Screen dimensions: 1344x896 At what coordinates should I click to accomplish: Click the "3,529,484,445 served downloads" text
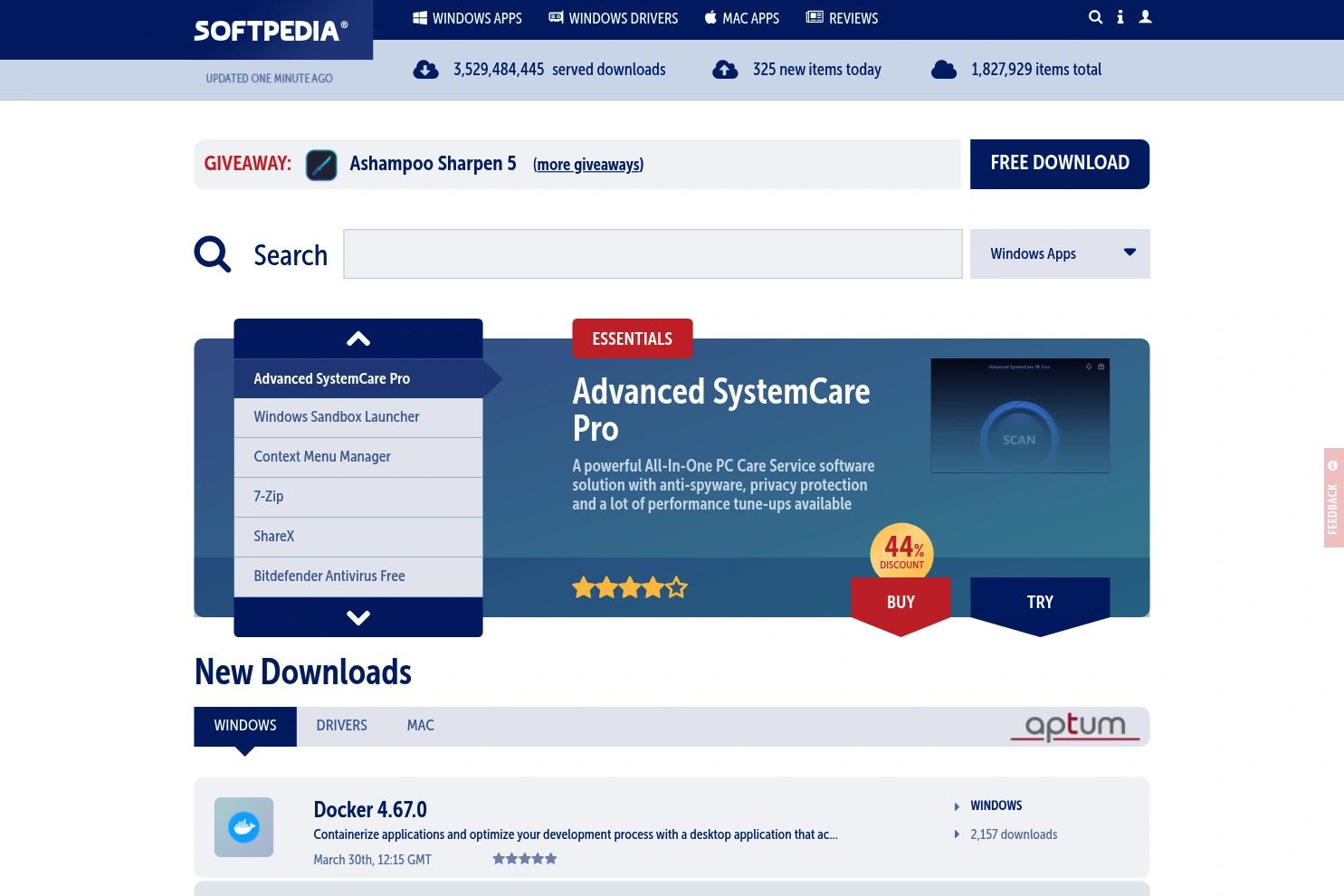pyautogui.click(x=559, y=70)
